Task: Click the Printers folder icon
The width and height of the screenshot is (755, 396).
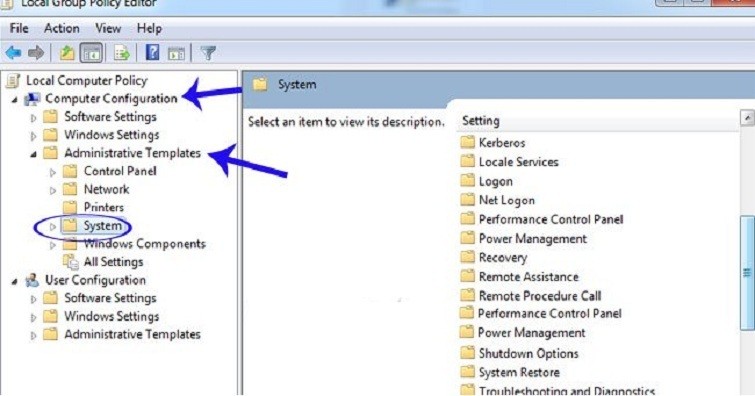Action: click(x=70, y=208)
